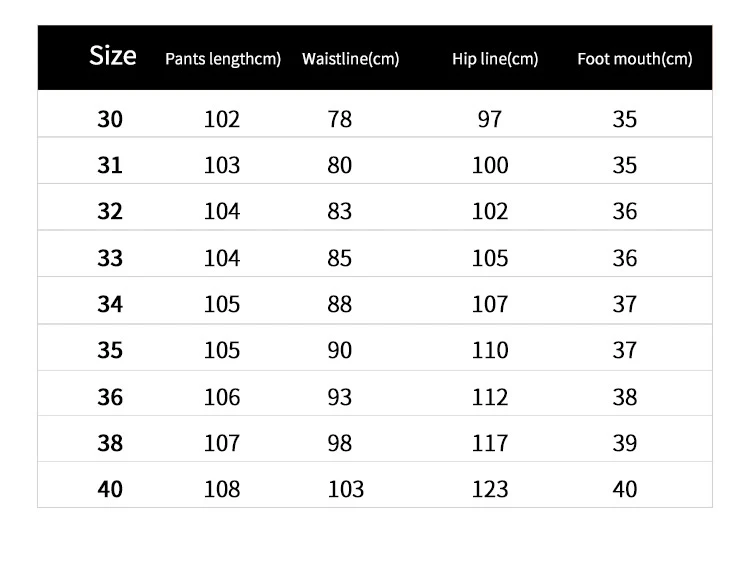Click the Size column header
This screenshot has height=573, width=750.
[x=113, y=55]
